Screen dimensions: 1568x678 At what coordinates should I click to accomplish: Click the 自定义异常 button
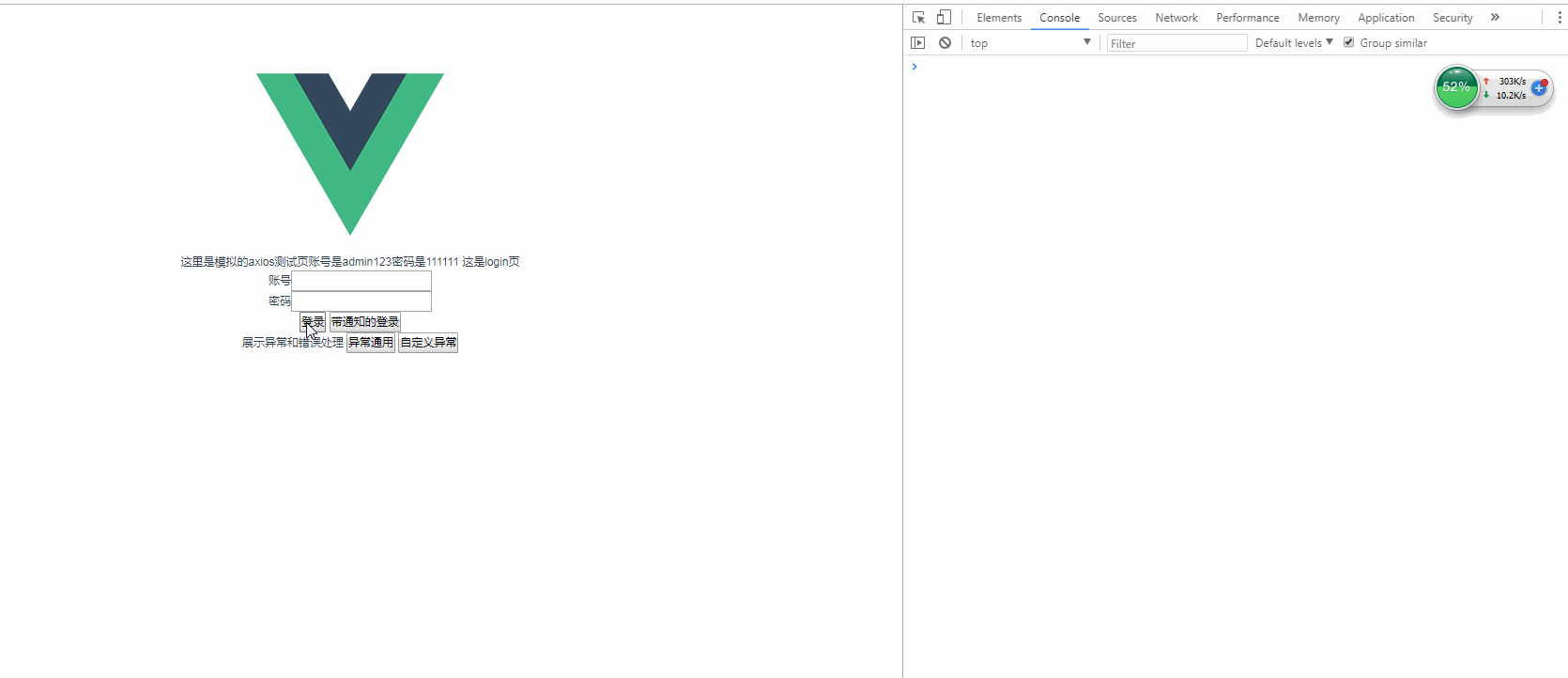point(428,343)
